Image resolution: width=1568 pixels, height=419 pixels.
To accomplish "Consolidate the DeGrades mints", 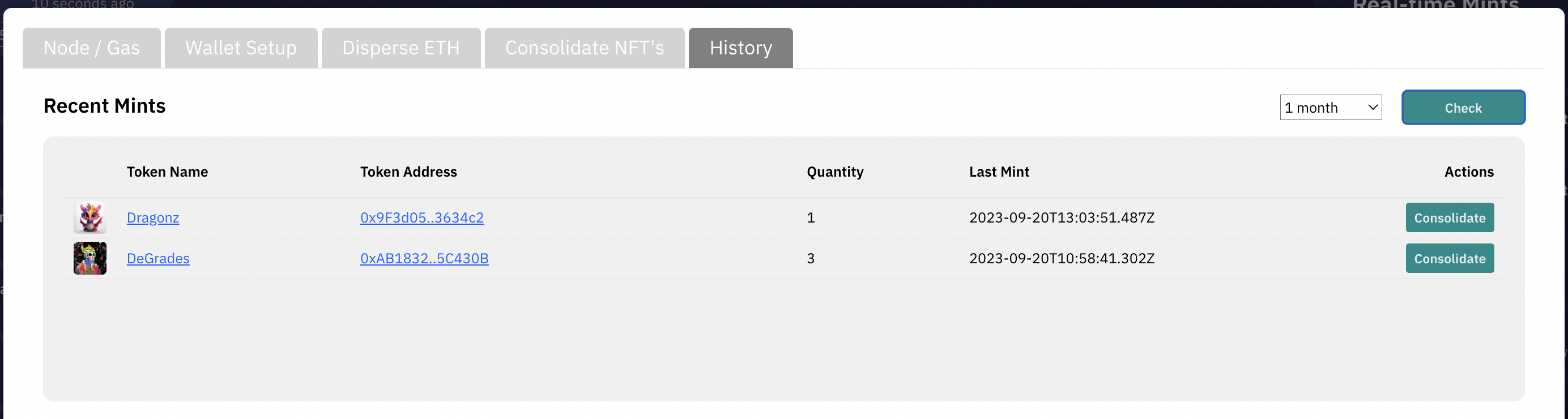I will 1449,258.
